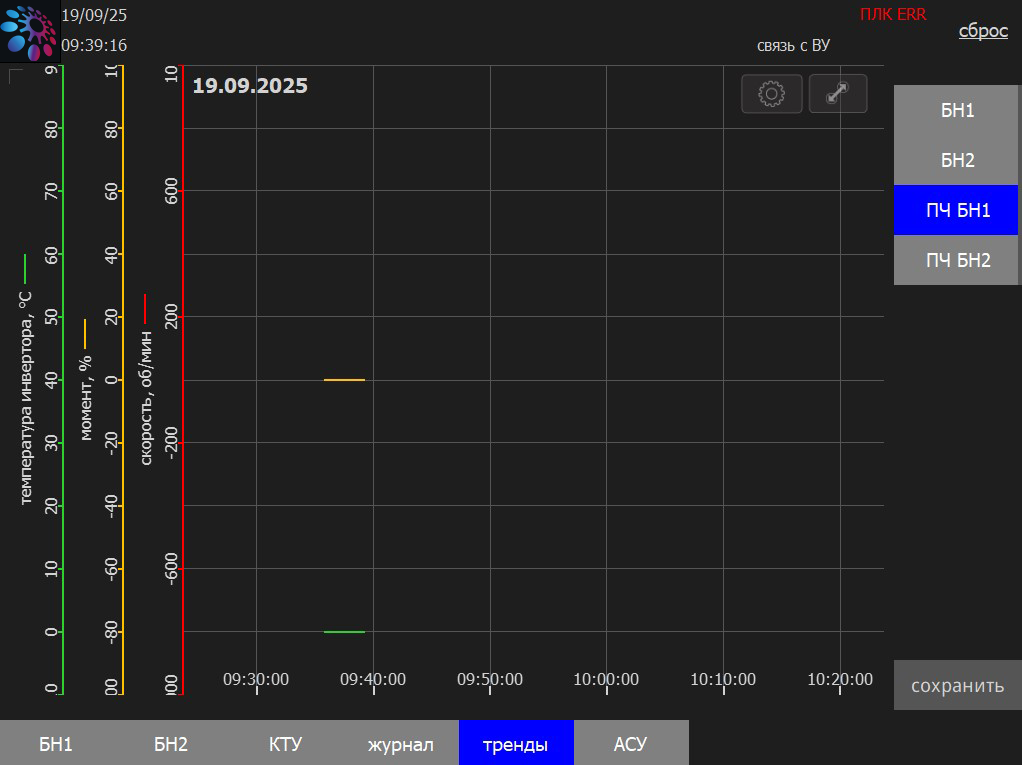Open the БН1 tab in bottom navigation
The image size is (1022, 765).
(x=56, y=743)
